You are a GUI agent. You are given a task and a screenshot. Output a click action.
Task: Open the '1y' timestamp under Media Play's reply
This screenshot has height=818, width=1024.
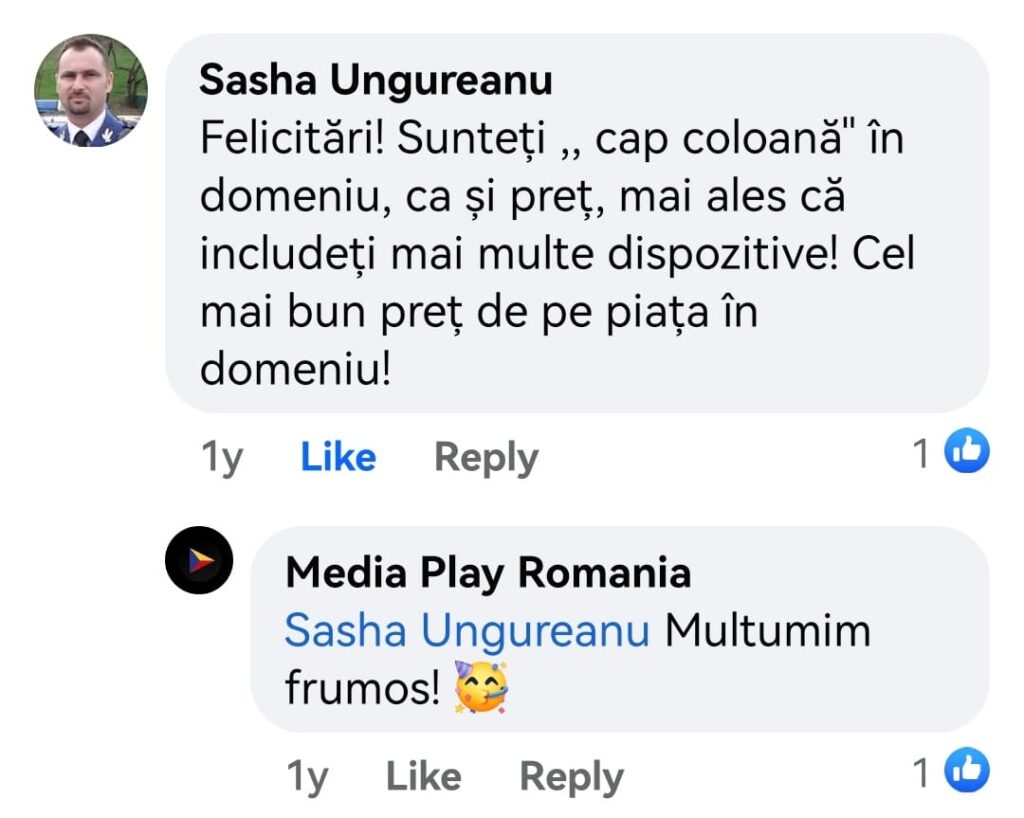point(307,777)
